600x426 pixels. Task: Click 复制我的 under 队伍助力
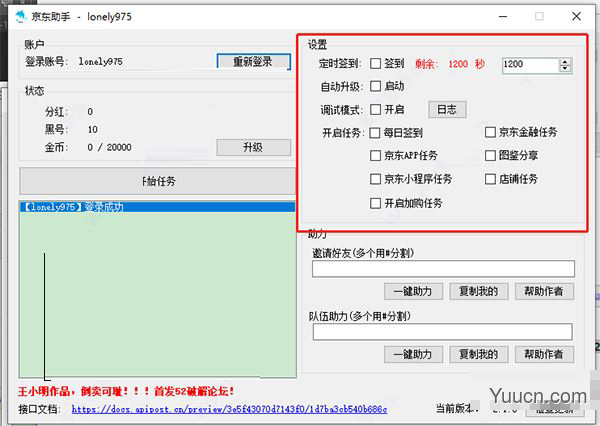click(x=479, y=355)
